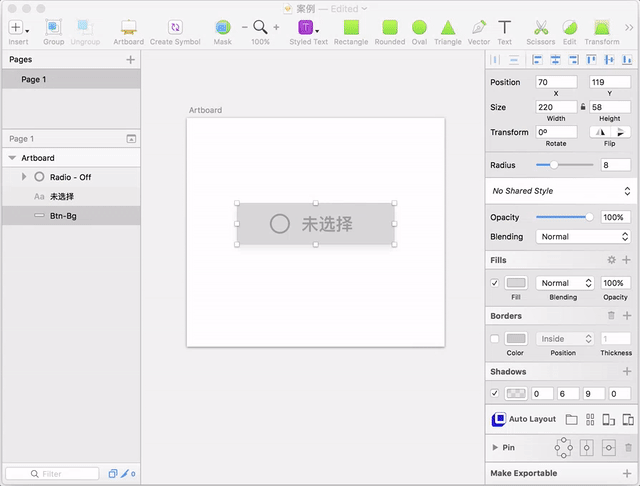Click the Border color swatch
The width and height of the screenshot is (640, 486).
(x=516, y=339)
